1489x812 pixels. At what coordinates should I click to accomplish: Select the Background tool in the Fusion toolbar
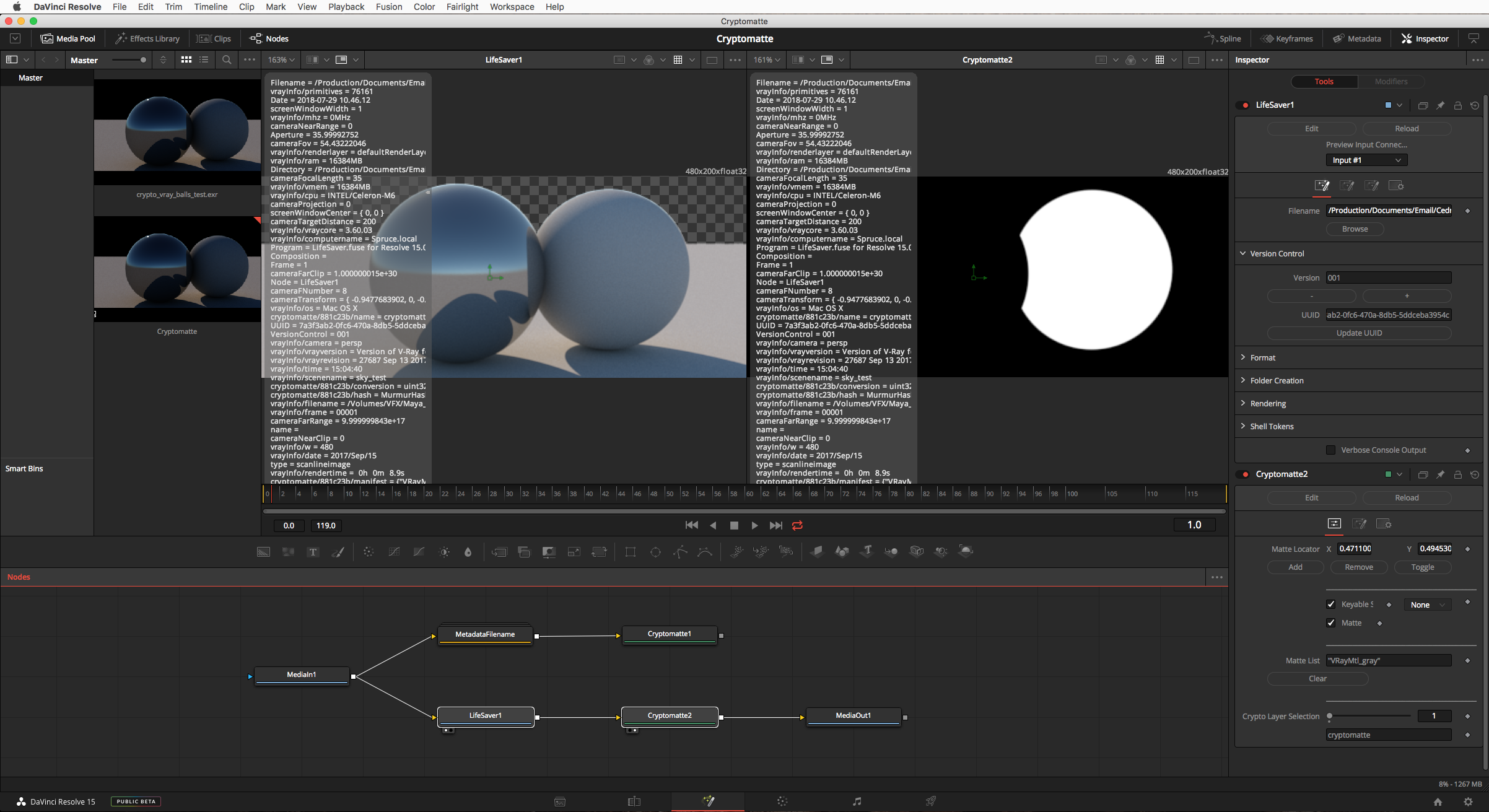[263, 551]
